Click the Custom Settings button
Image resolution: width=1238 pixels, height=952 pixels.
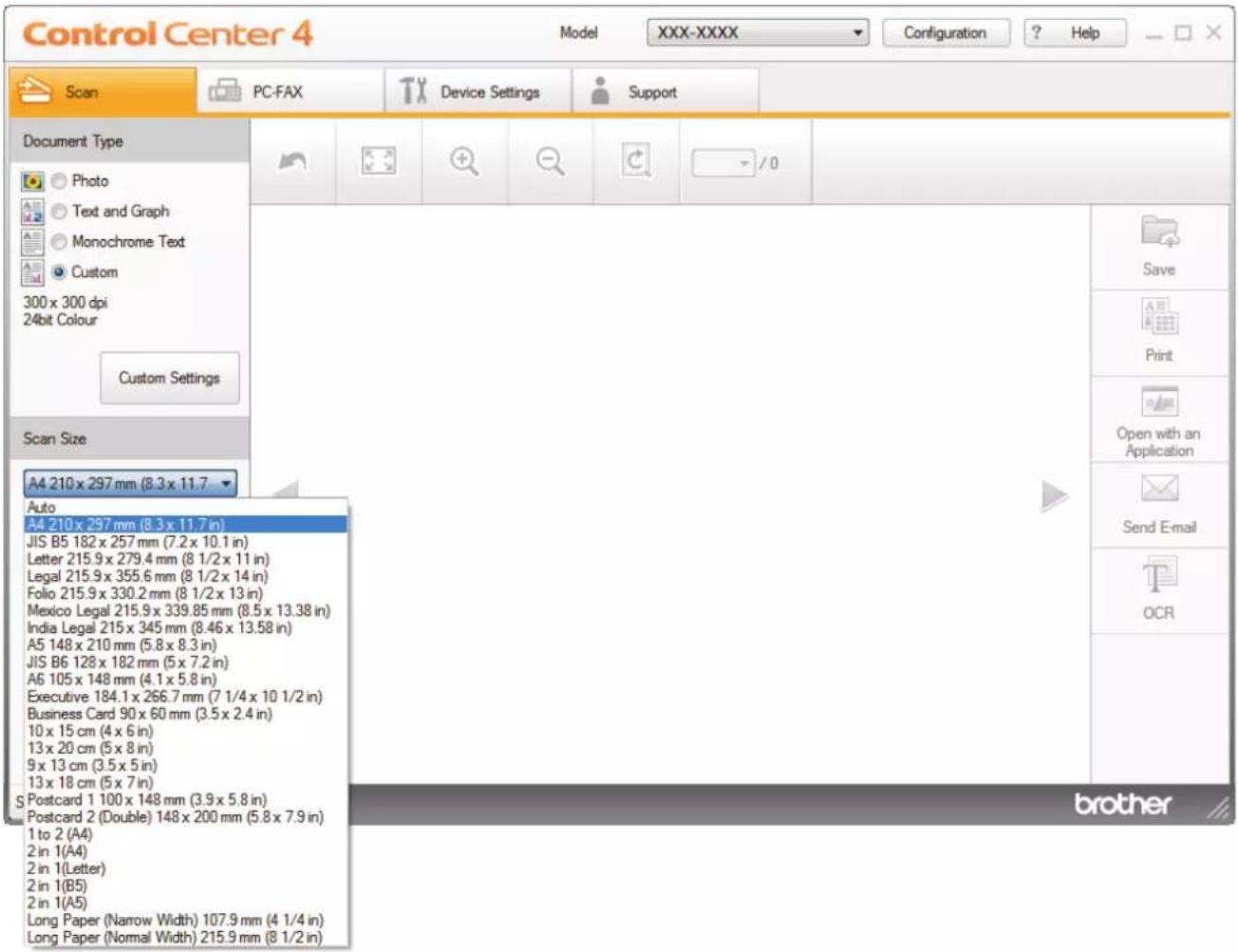pyautogui.click(x=169, y=378)
